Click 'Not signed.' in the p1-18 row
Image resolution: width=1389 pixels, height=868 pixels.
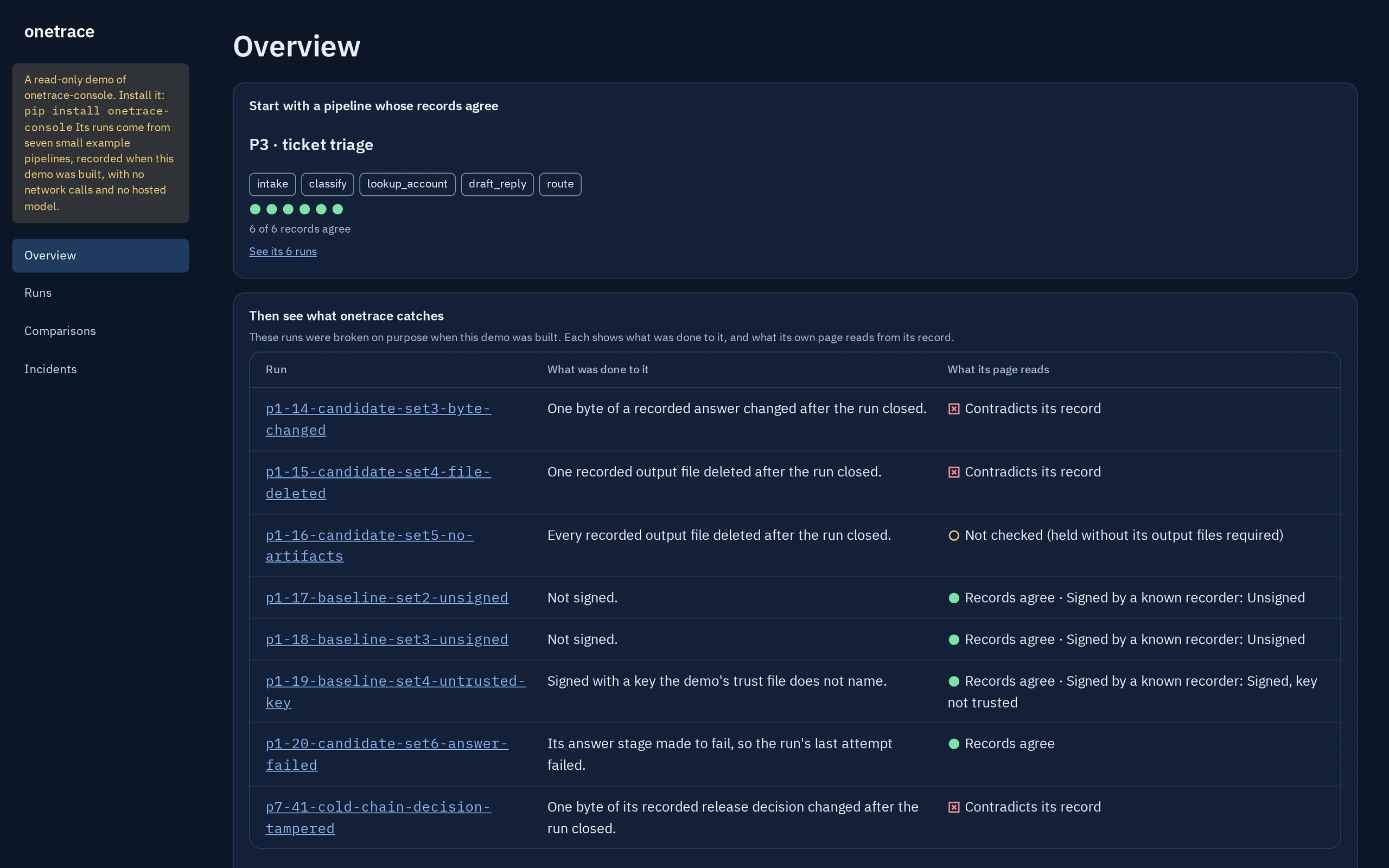point(583,640)
